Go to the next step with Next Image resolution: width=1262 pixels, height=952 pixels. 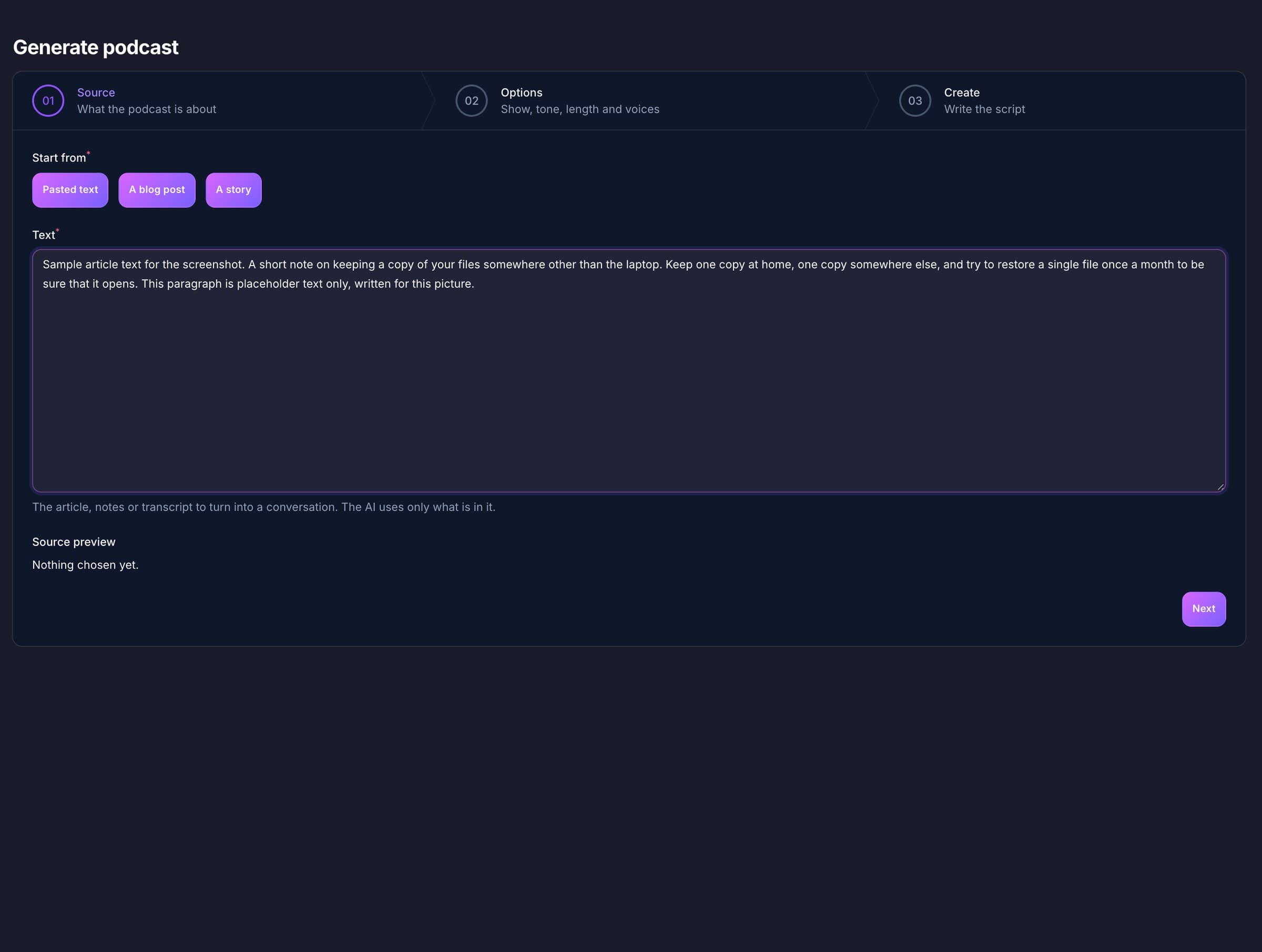point(1204,609)
